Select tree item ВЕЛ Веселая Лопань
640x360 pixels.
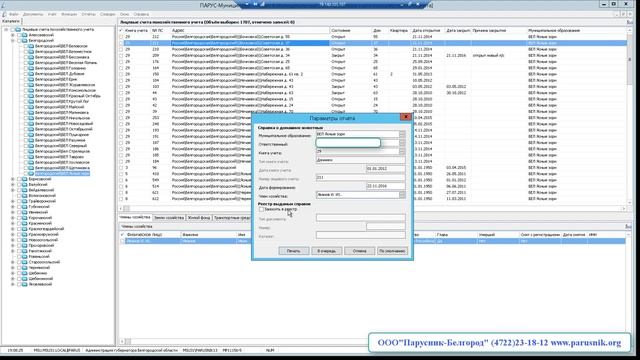point(66,63)
